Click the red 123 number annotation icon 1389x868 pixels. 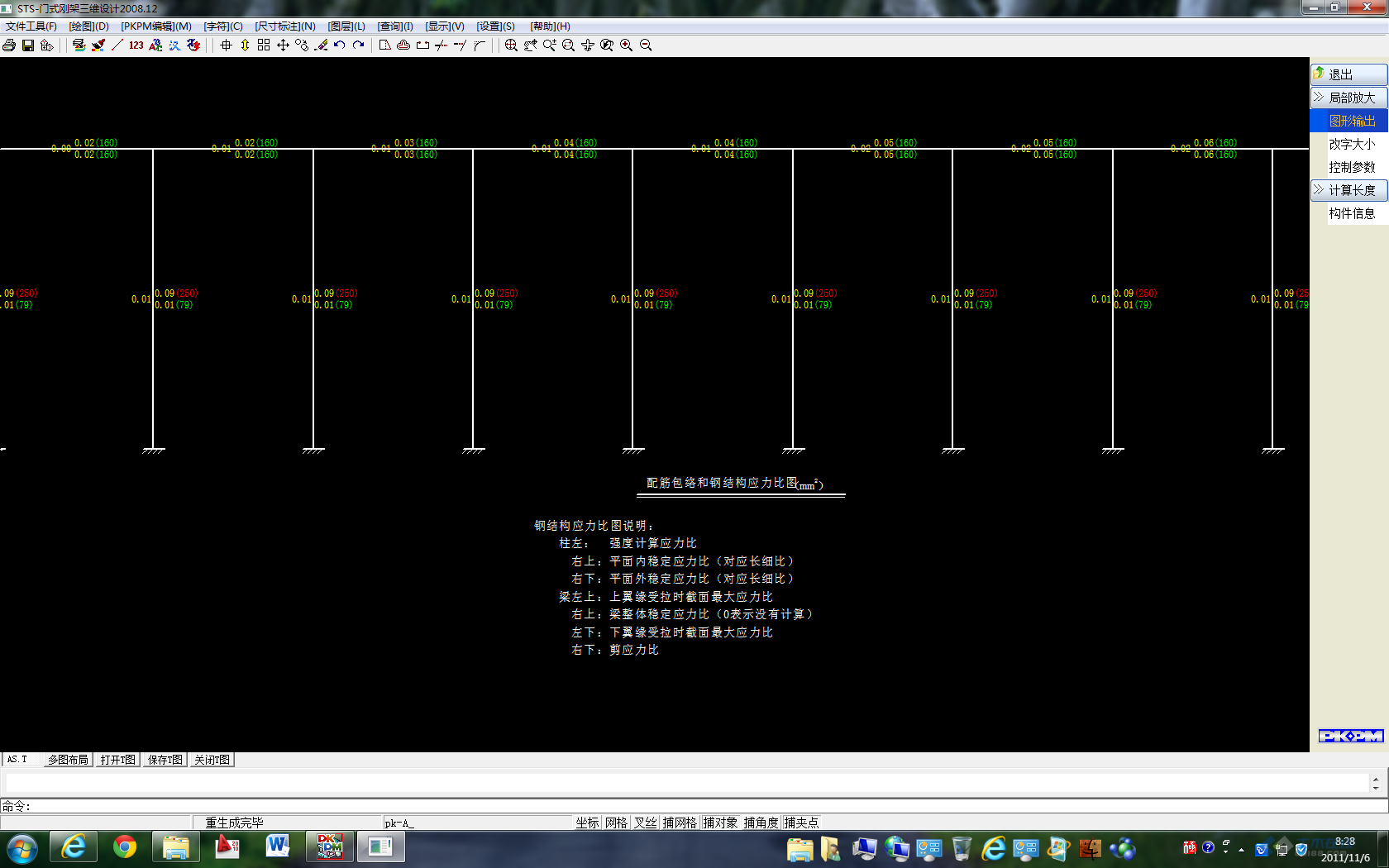coord(136,45)
